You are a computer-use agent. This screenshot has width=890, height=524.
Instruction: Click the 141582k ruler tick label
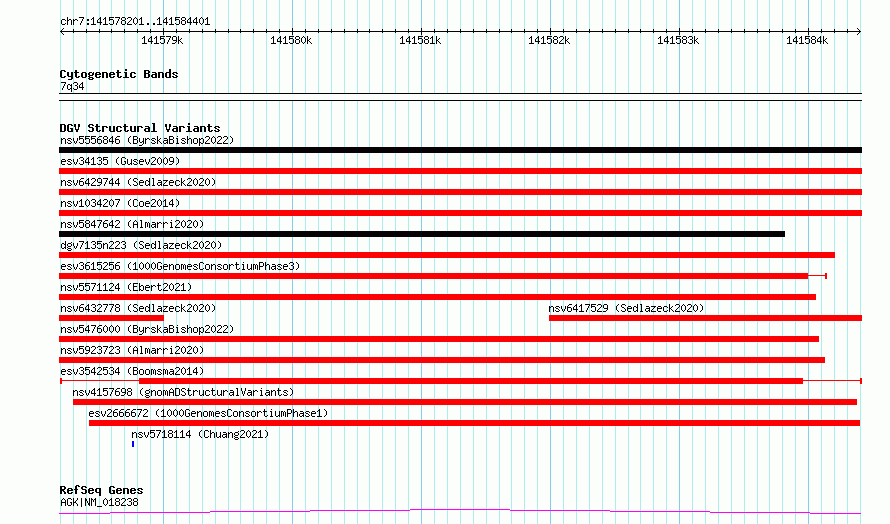549,40
